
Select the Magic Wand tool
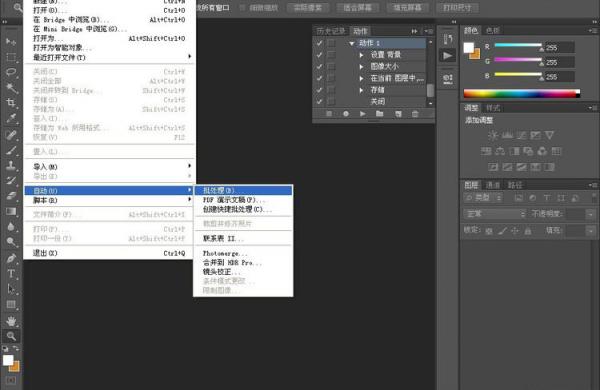coord(11,88)
